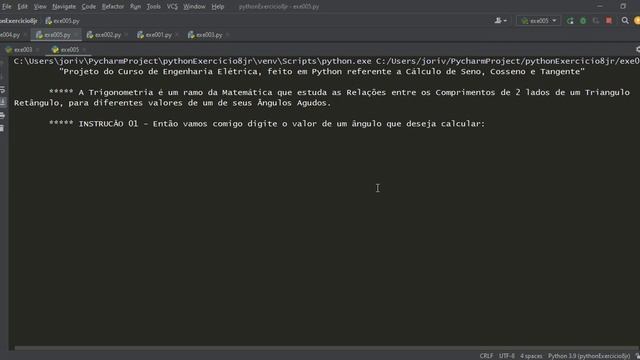Open the Tools menu
The image size is (640, 360).
point(153,7)
